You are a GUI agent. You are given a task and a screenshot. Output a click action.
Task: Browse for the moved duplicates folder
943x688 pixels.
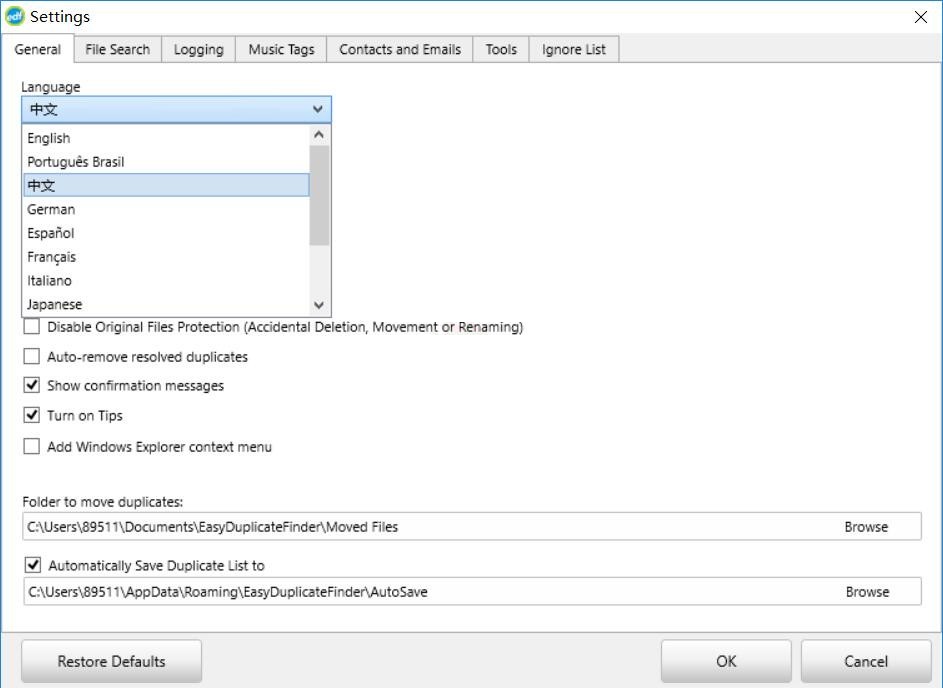pyautogui.click(x=866, y=527)
